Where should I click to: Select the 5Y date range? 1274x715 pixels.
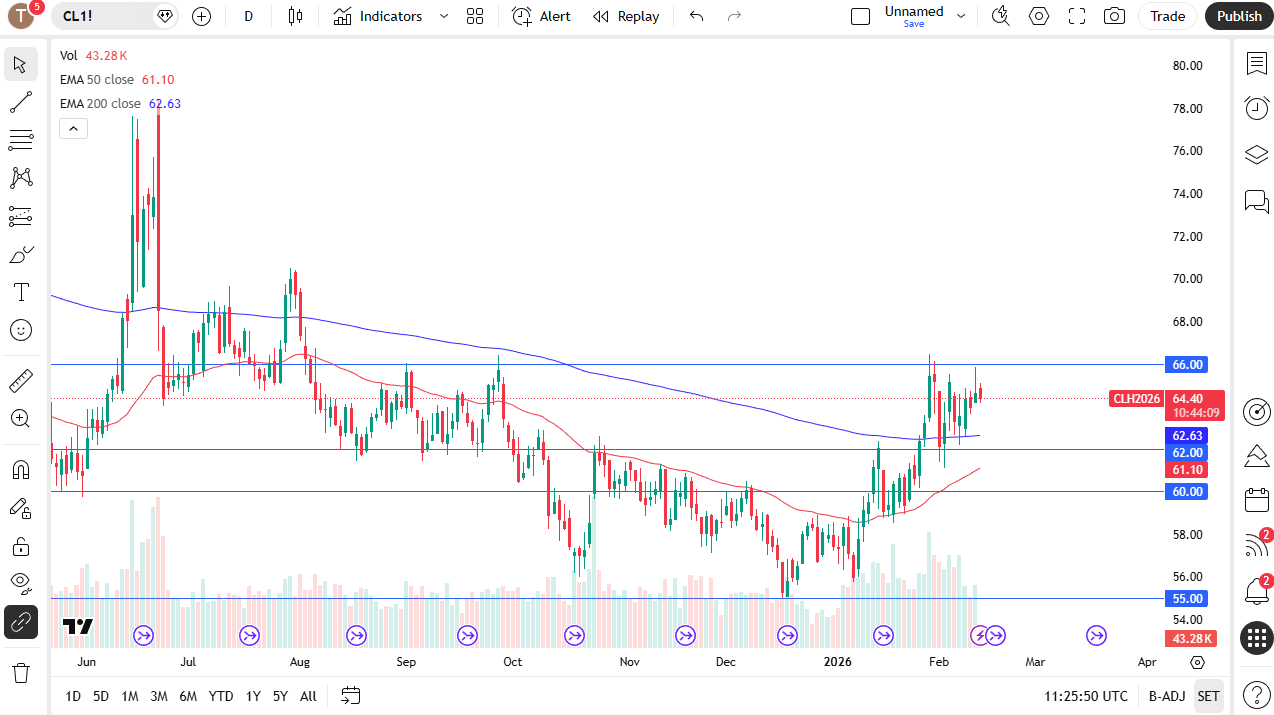click(x=280, y=696)
